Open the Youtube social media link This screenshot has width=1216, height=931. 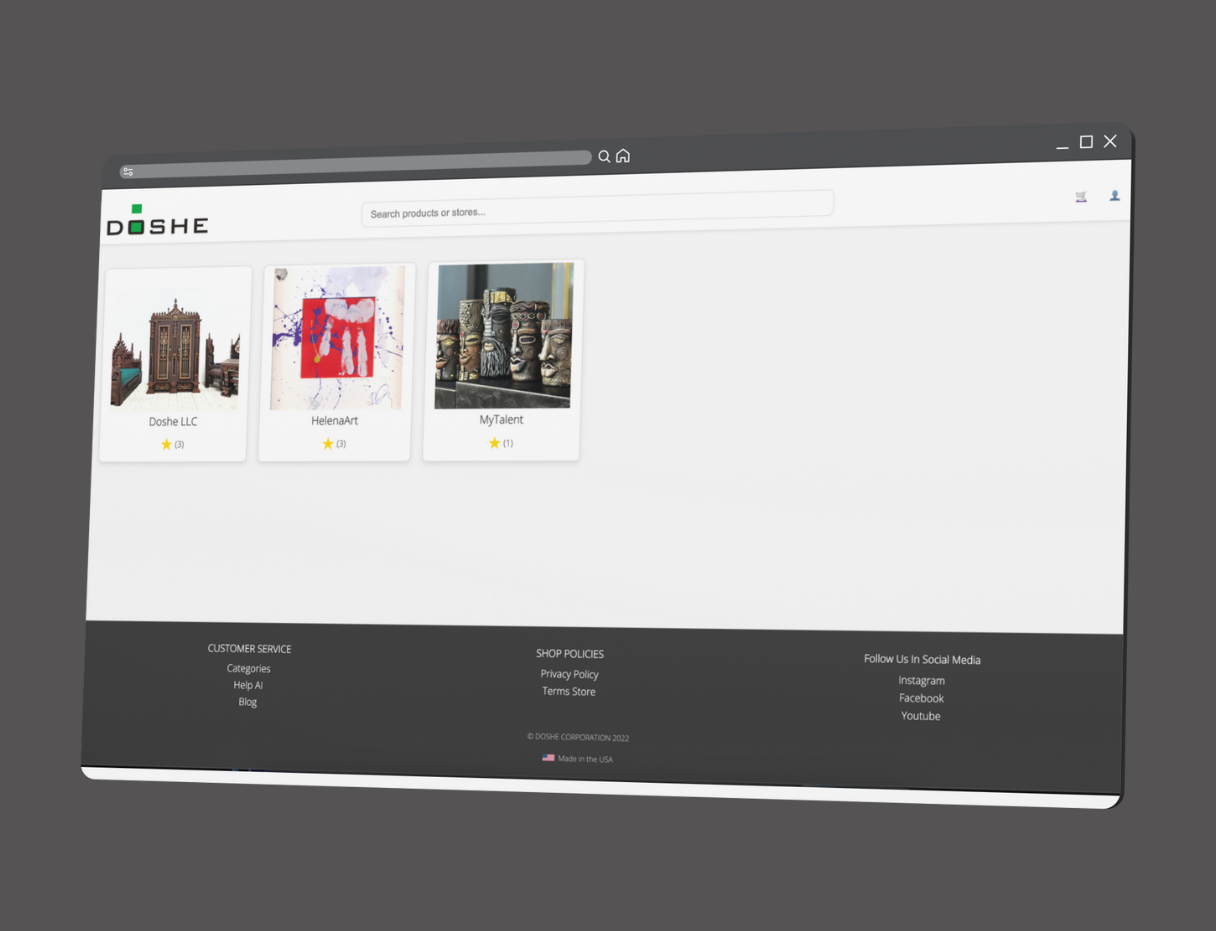point(920,716)
